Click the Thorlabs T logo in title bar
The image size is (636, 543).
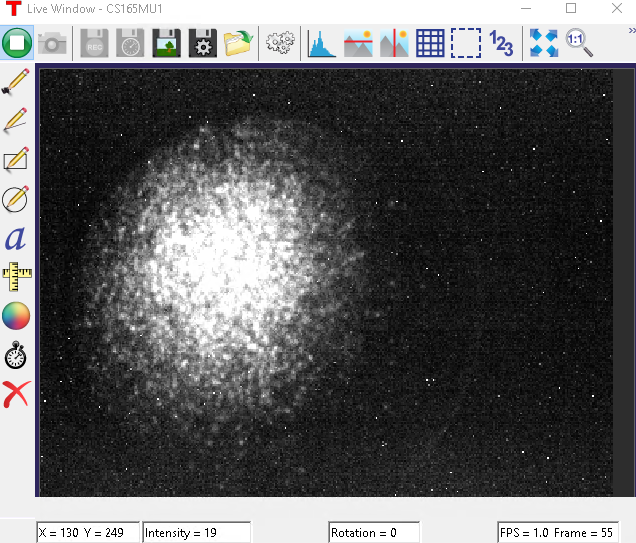click(x=13, y=9)
